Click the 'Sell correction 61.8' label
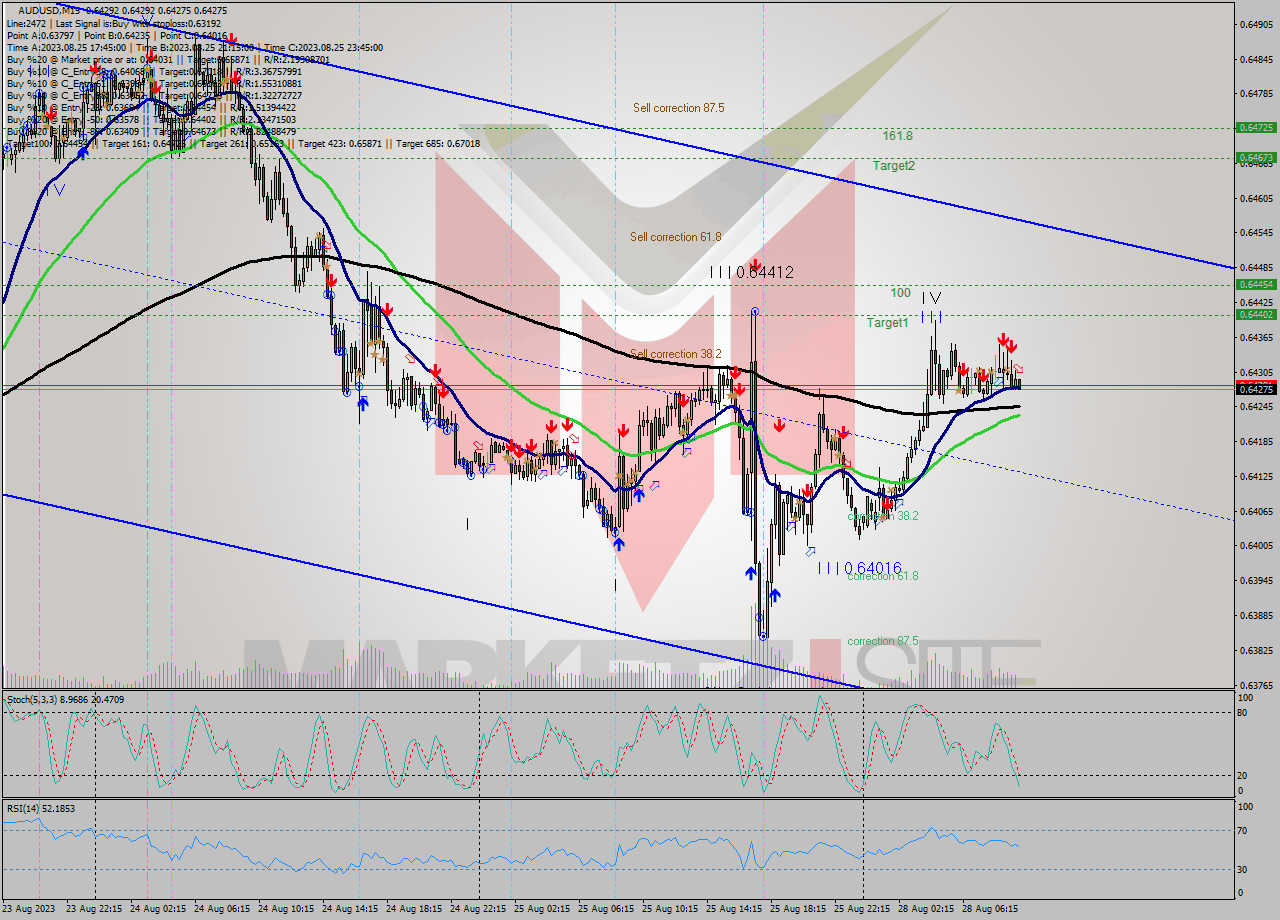1280x920 pixels. click(x=676, y=237)
